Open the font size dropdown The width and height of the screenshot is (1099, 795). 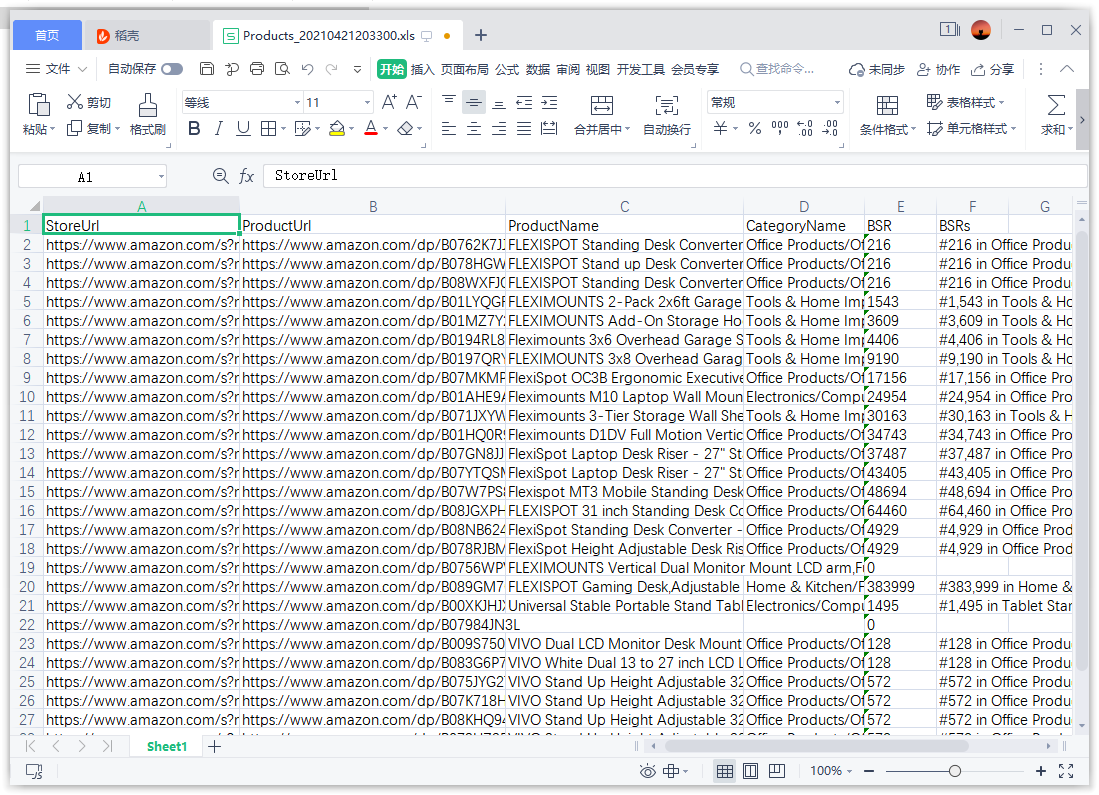click(367, 103)
